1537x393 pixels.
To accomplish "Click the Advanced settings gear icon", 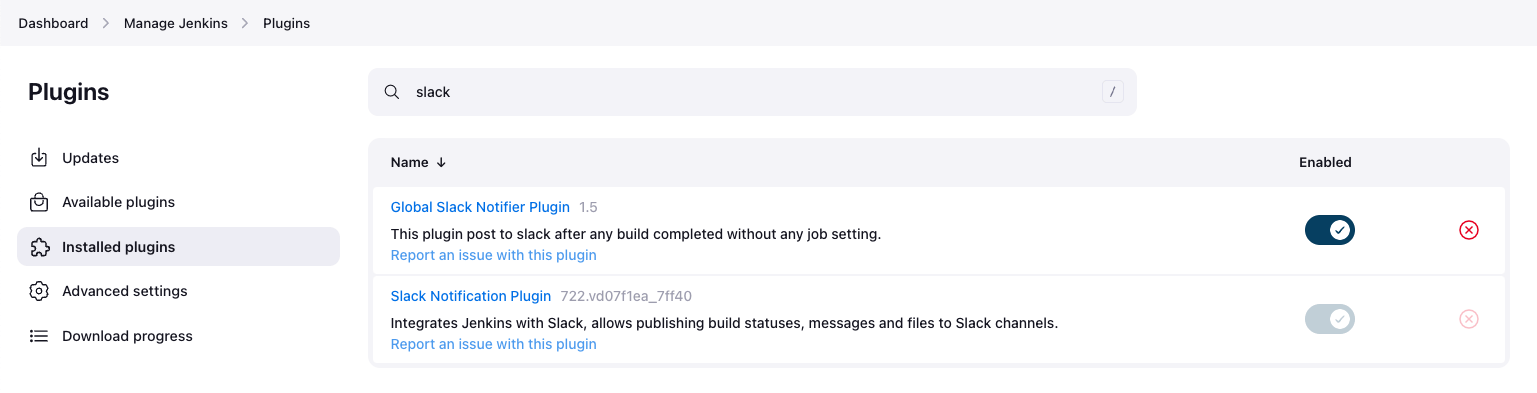I will click(x=39, y=291).
